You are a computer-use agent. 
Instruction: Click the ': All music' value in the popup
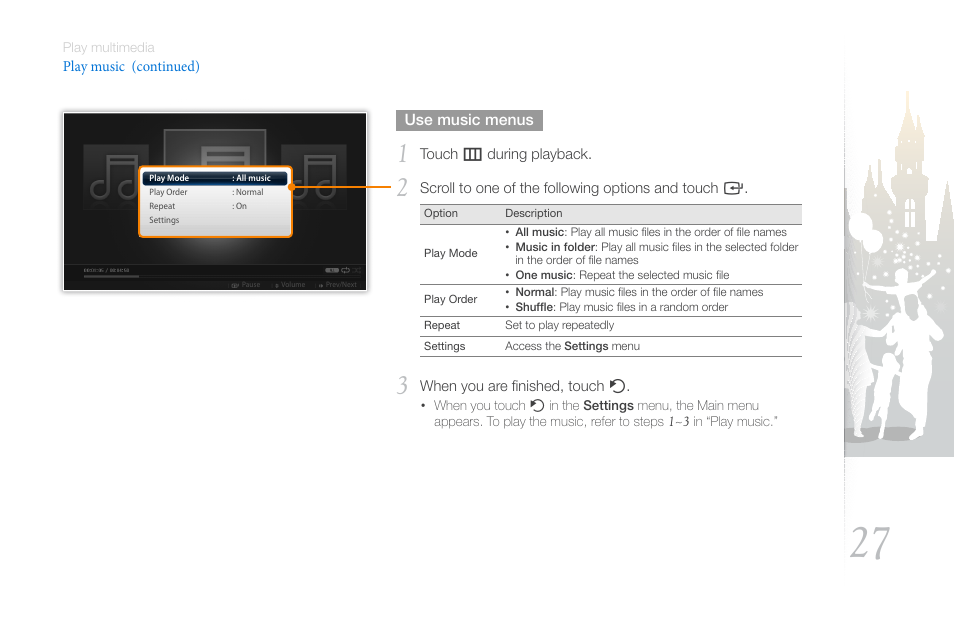pyautogui.click(x=251, y=178)
